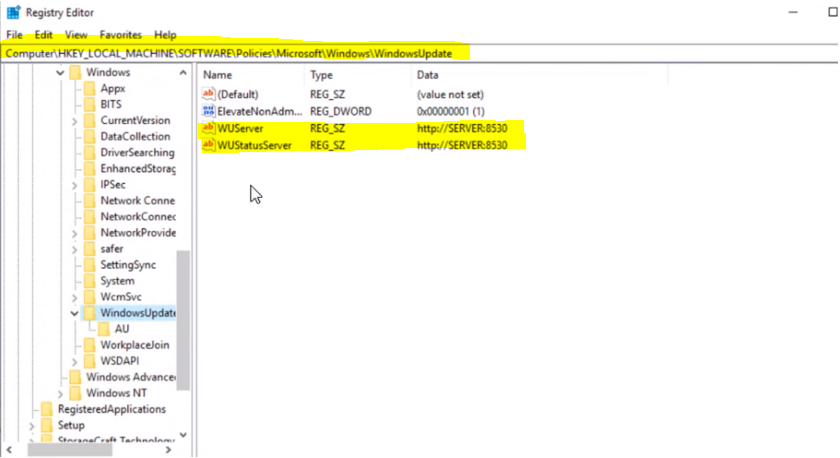
Task: Select the Windows NT key label
Action: pyautogui.click(x=116, y=393)
